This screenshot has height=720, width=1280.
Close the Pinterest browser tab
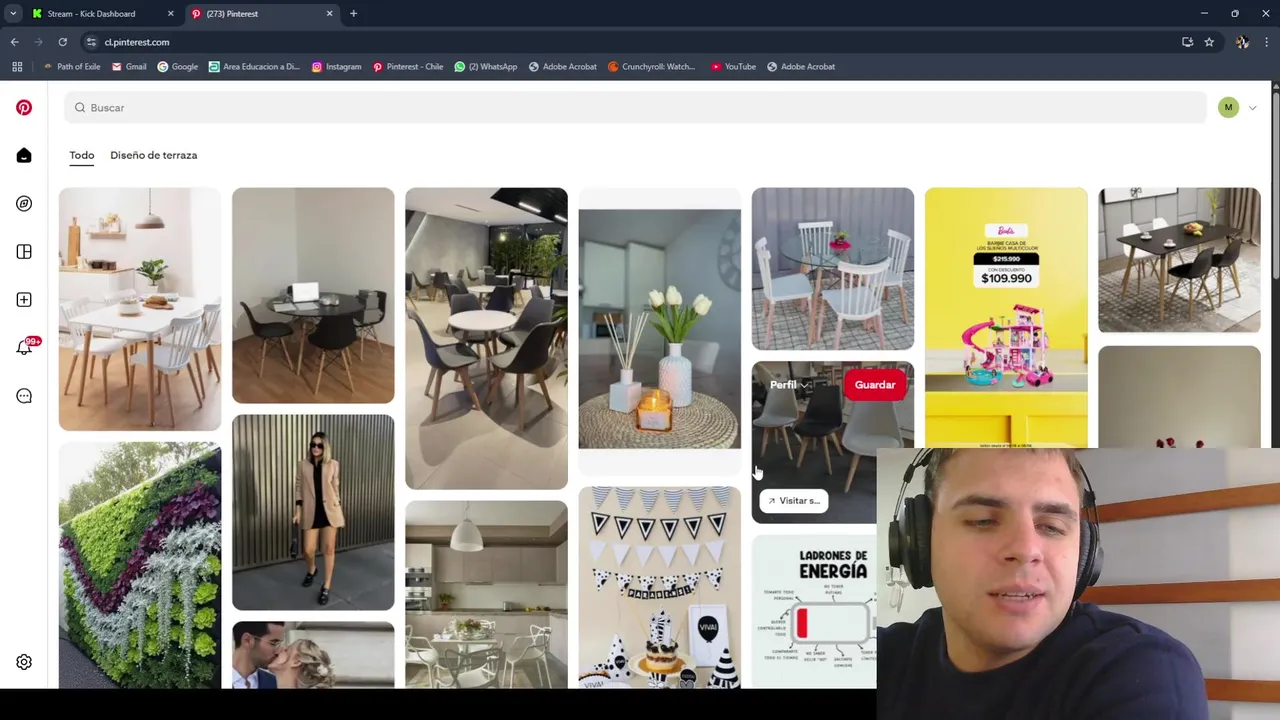pos(329,14)
